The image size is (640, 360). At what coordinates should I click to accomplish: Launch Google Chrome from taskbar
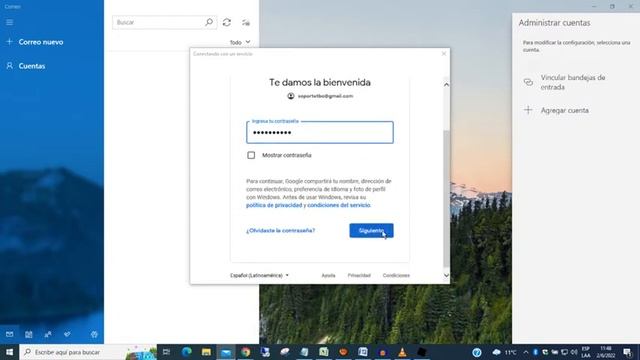(x=245, y=352)
